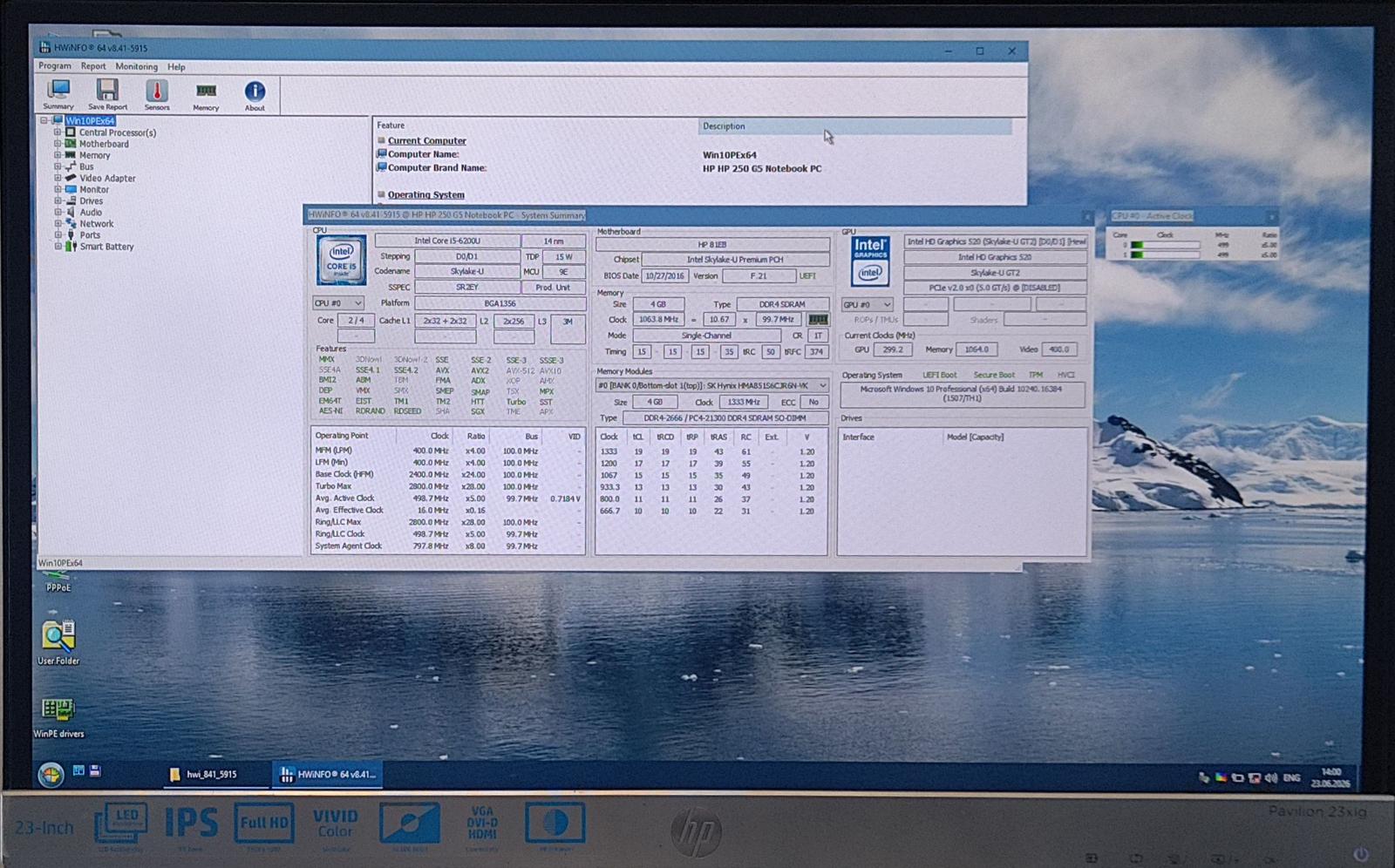The image size is (1395, 868).
Task: Open the CPU #0 selector dropdown
Action: 338,303
